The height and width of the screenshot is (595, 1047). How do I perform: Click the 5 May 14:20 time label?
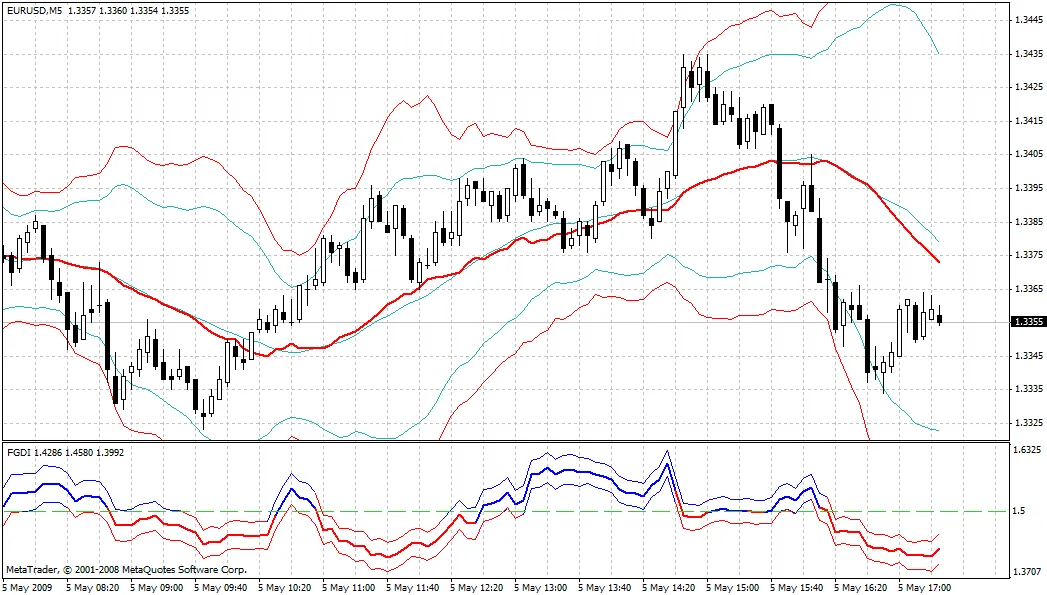point(670,588)
